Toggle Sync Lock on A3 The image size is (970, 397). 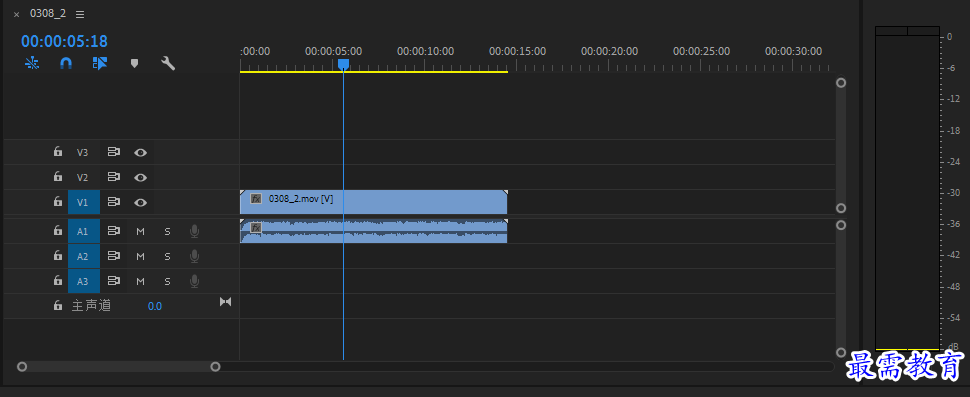pyautogui.click(x=113, y=281)
